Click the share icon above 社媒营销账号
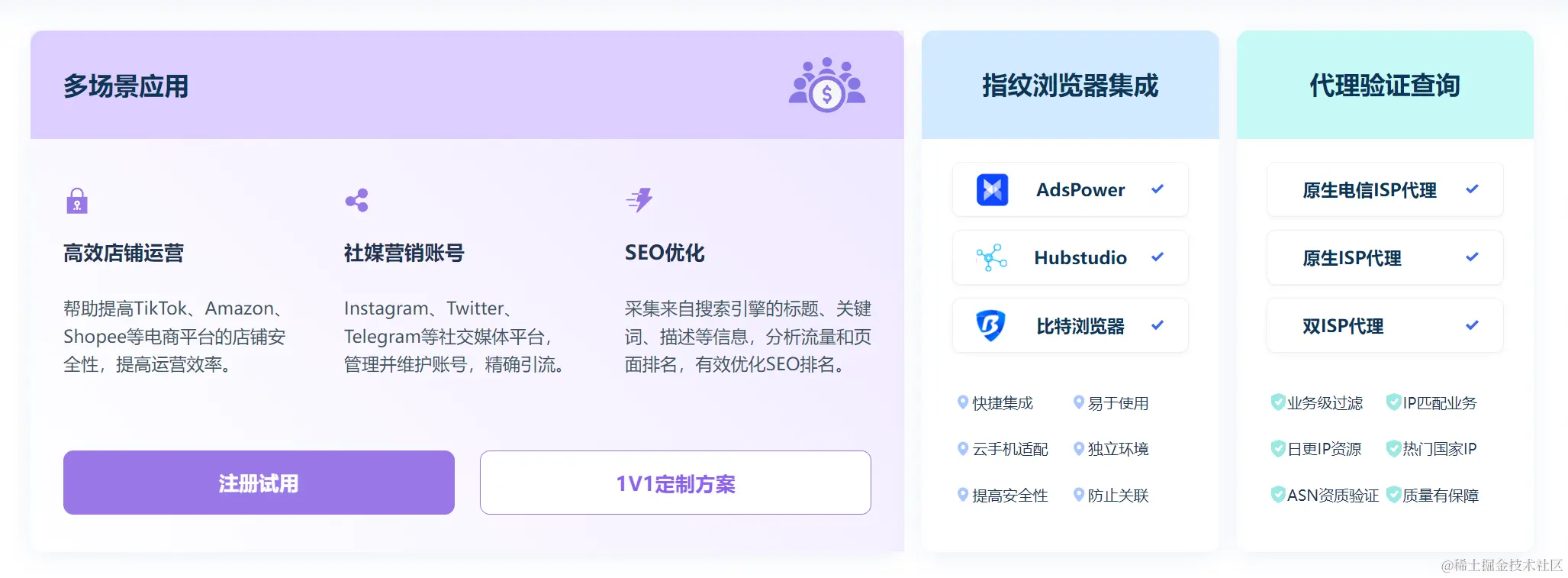This screenshot has width=1568, height=578. 356,201
